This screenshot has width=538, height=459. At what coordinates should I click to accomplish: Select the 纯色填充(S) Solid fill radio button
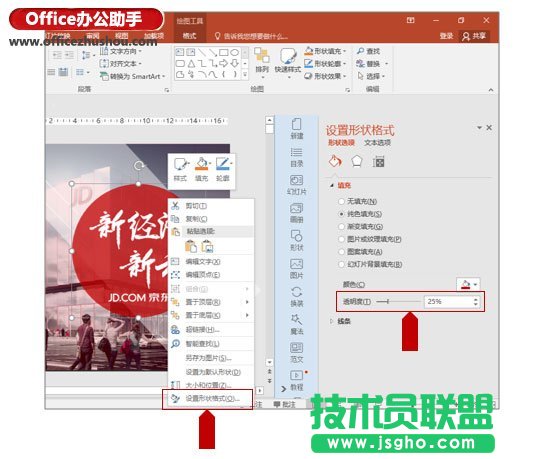point(341,214)
